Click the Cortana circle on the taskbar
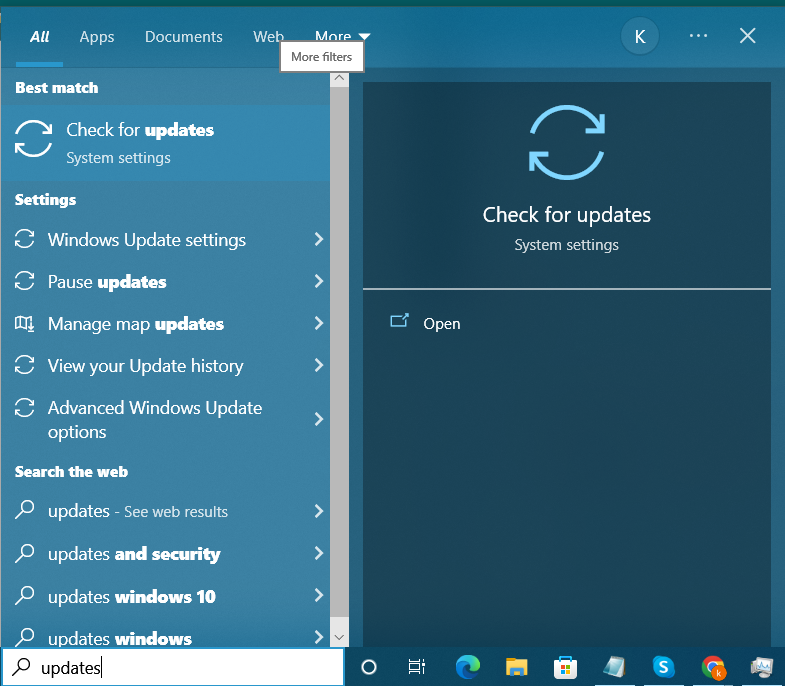785x686 pixels. 369,667
